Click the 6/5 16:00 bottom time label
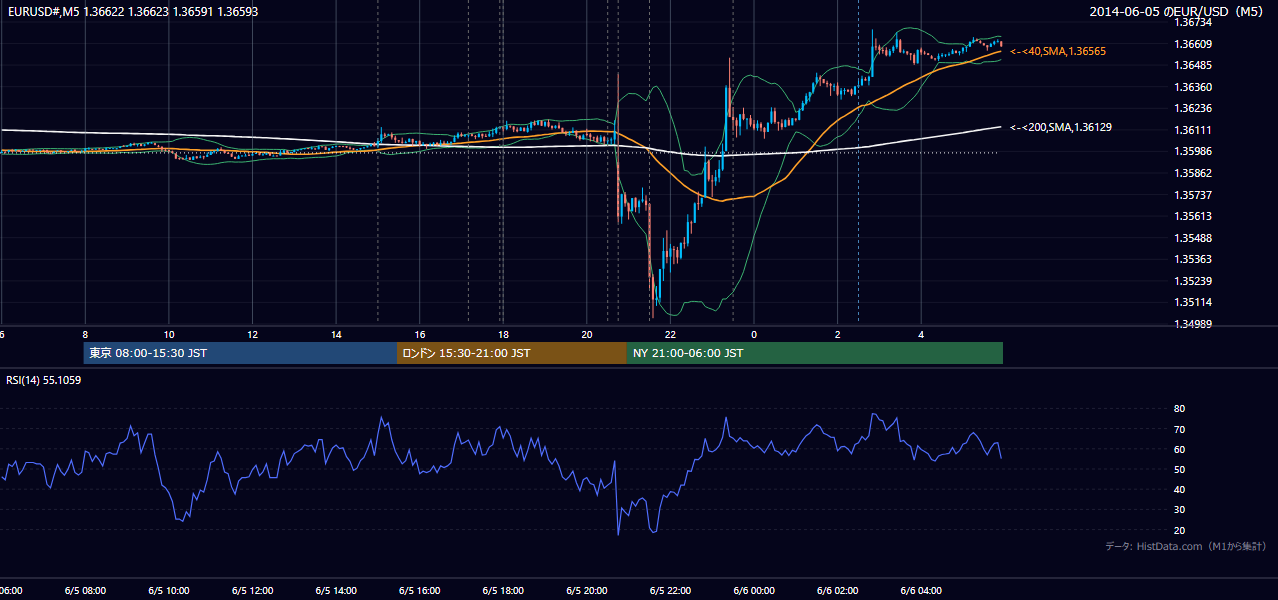Screen dimensions: 1278x600 [419, 590]
